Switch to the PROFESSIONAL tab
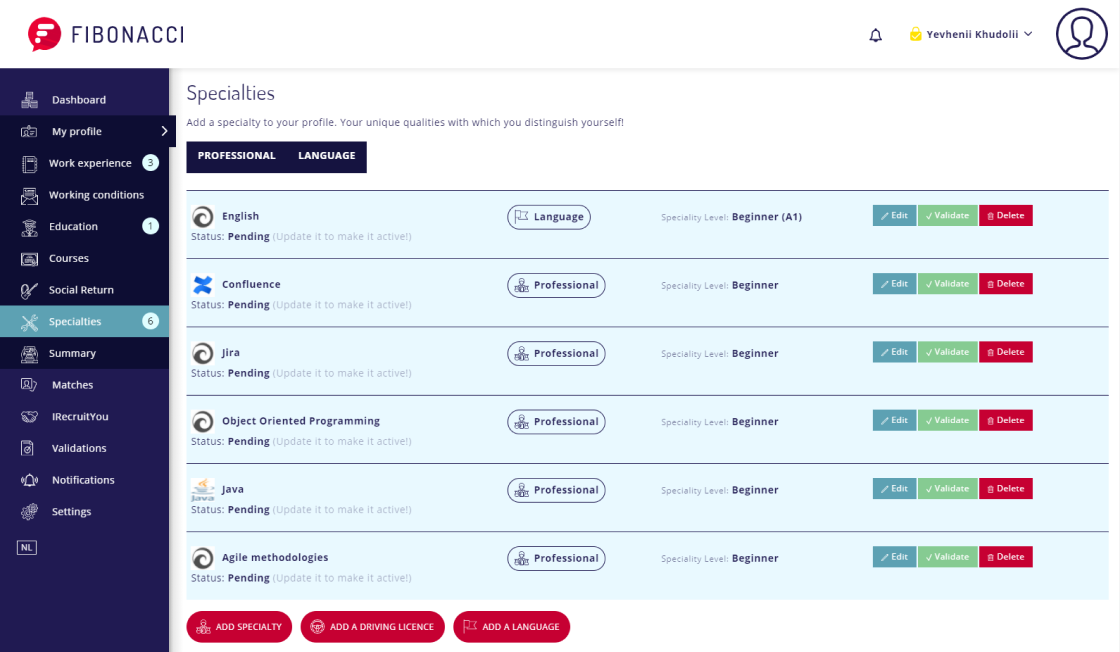 [236, 156]
